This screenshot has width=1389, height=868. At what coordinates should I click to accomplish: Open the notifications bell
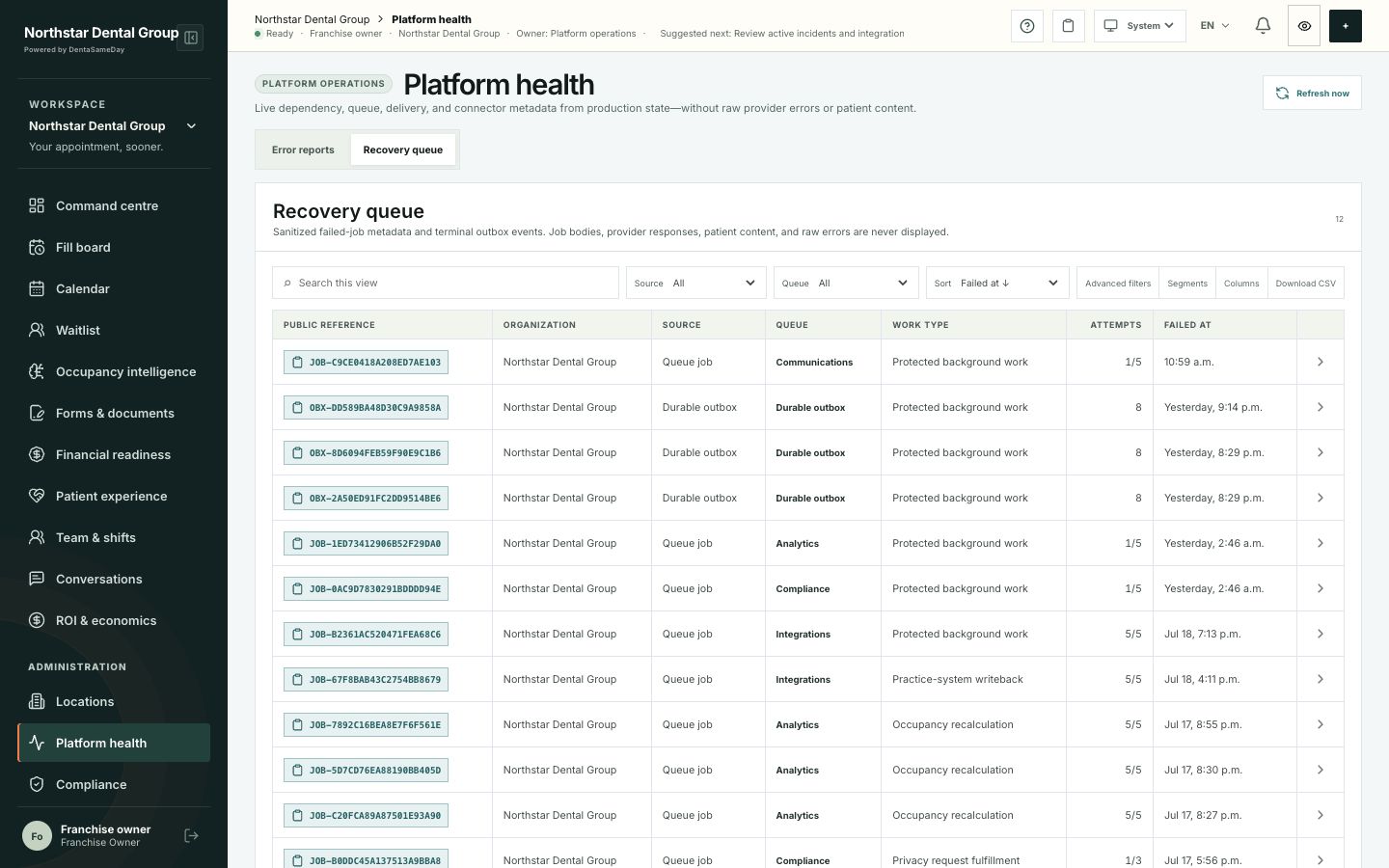point(1263,26)
